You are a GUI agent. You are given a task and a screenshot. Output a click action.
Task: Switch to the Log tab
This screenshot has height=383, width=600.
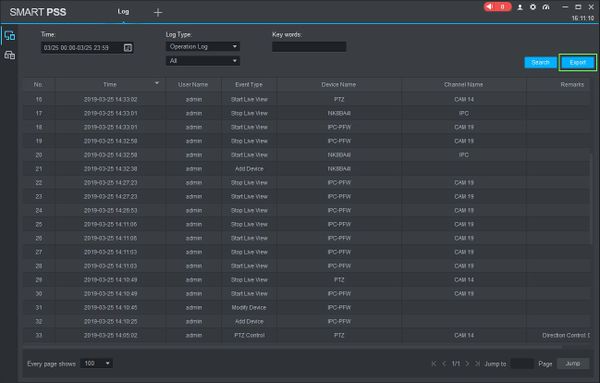coord(123,11)
